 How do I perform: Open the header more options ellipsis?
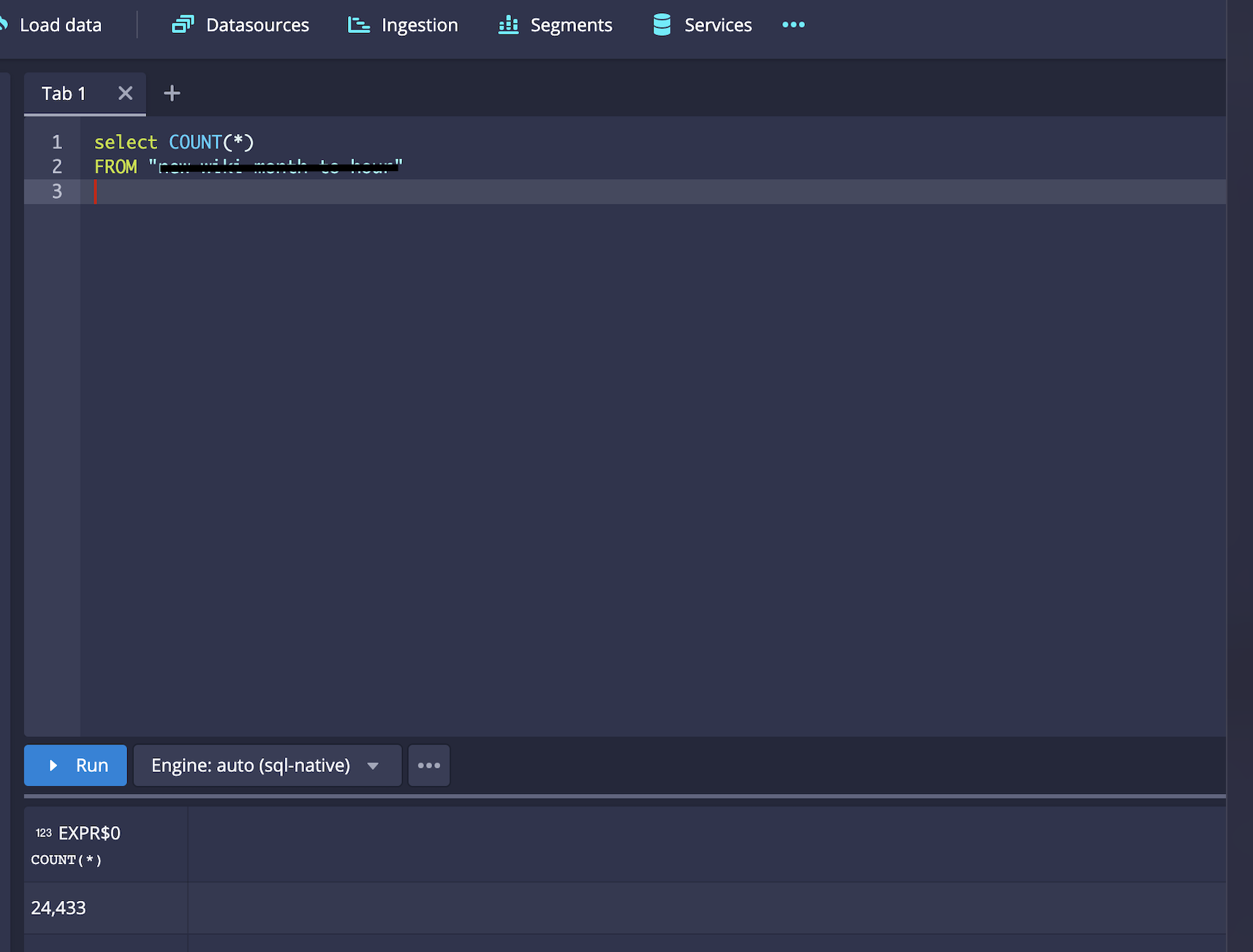(x=793, y=25)
